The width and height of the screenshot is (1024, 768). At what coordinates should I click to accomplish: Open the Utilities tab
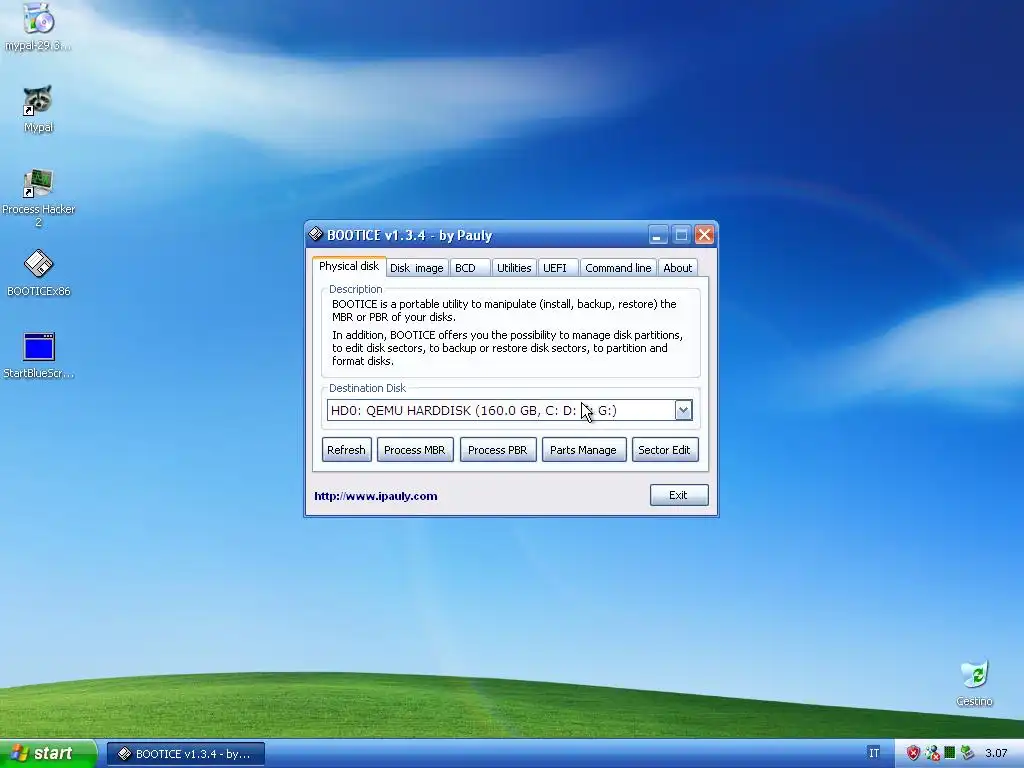(x=514, y=268)
